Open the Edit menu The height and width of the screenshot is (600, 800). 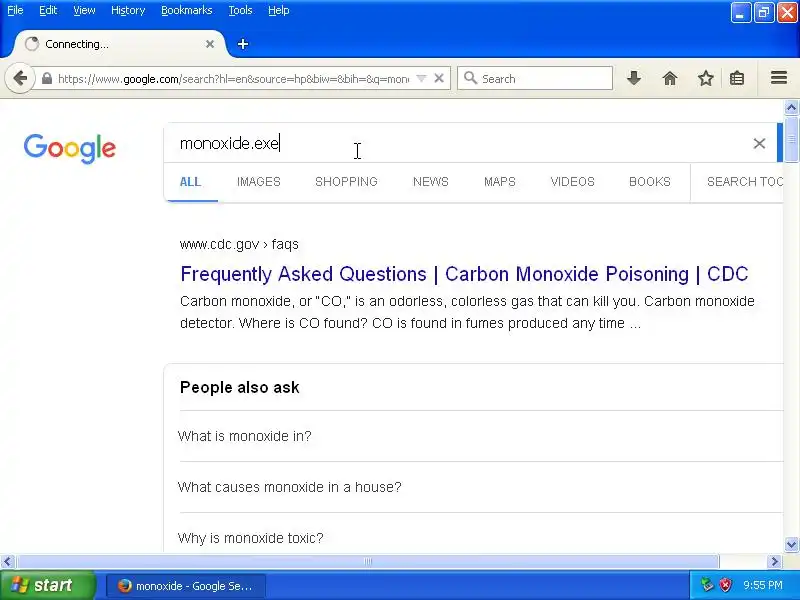click(x=48, y=10)
